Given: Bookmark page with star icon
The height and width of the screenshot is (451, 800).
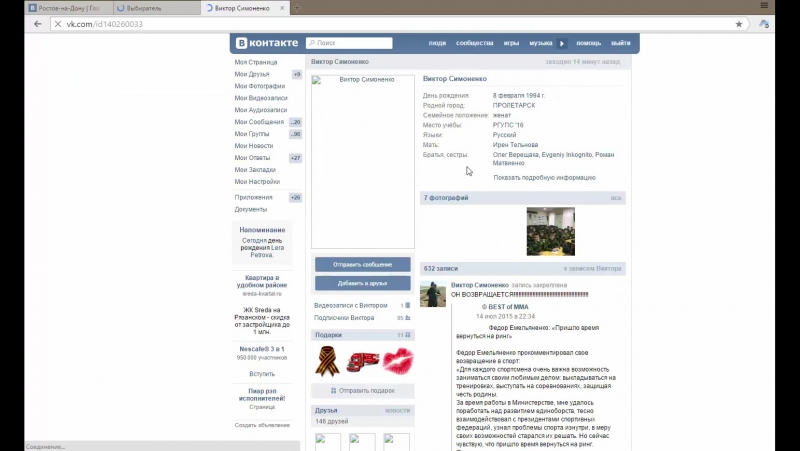Looking at the screenshot, I should pos(739,24).
